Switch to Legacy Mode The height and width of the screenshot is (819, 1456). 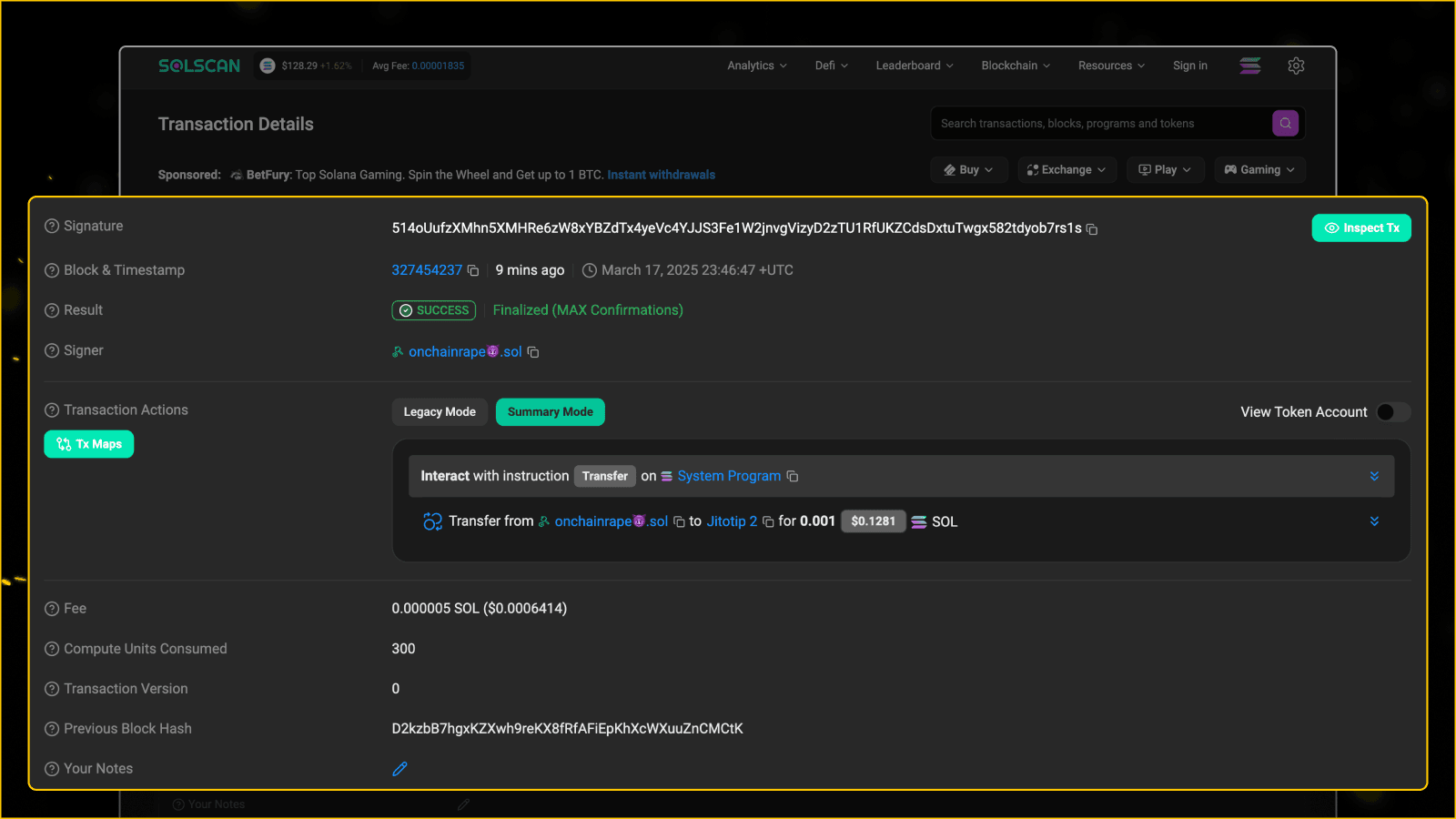pos(440,412)
